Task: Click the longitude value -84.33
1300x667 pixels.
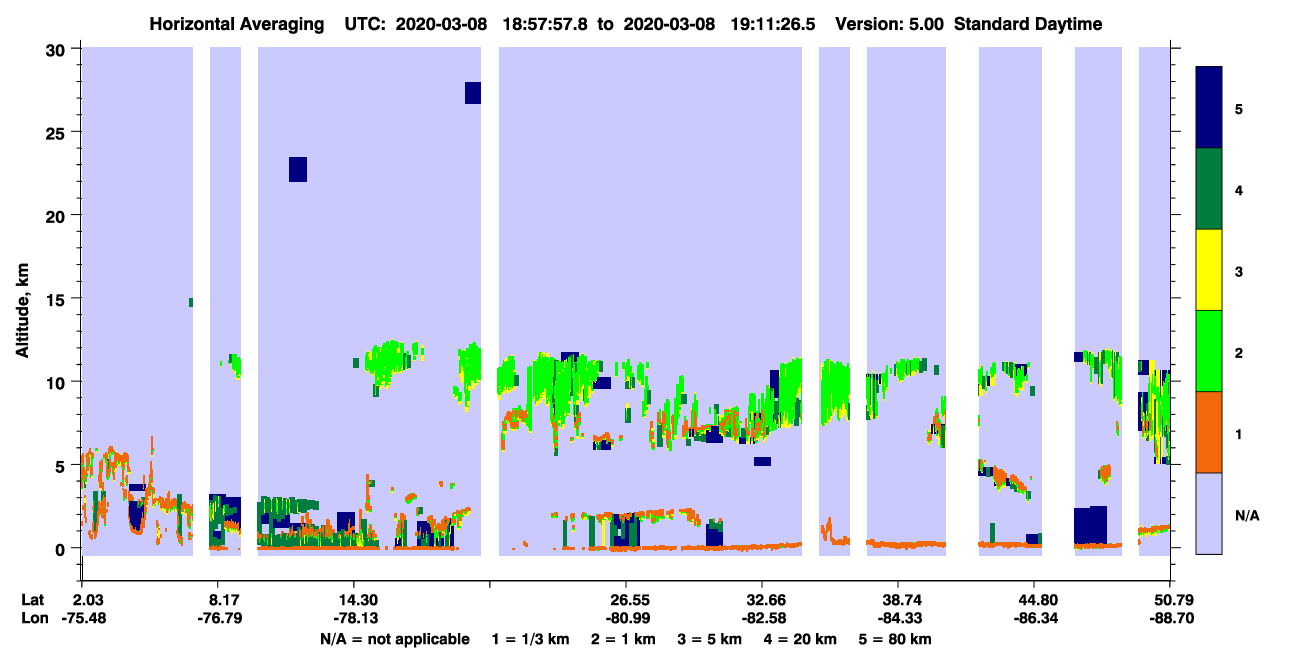Action: [x=898, y=618]
